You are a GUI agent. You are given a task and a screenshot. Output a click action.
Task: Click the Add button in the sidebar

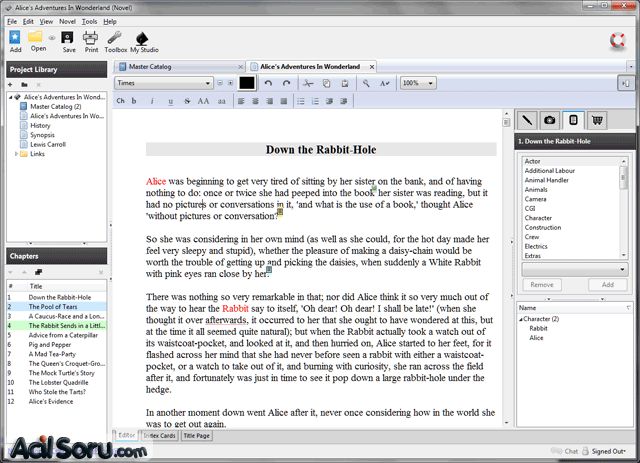[x=607, y=285]
